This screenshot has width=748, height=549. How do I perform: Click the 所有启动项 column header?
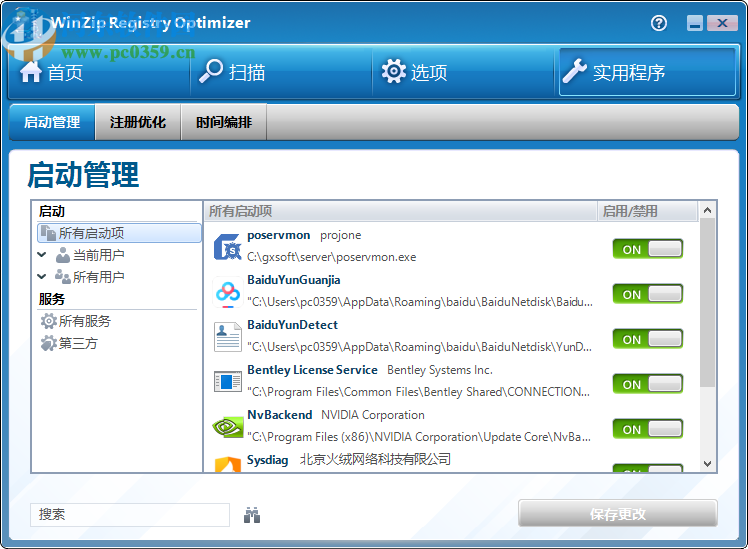[400, 211]
